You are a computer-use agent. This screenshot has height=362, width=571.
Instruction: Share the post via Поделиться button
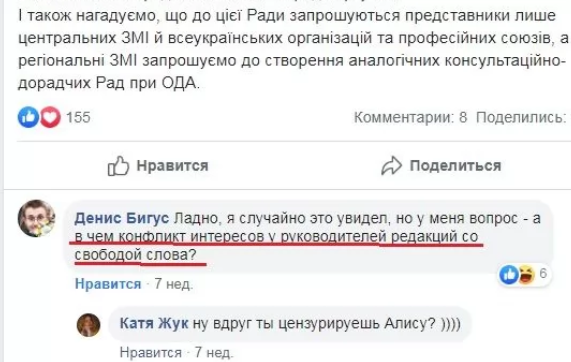[x=441, y=166]
